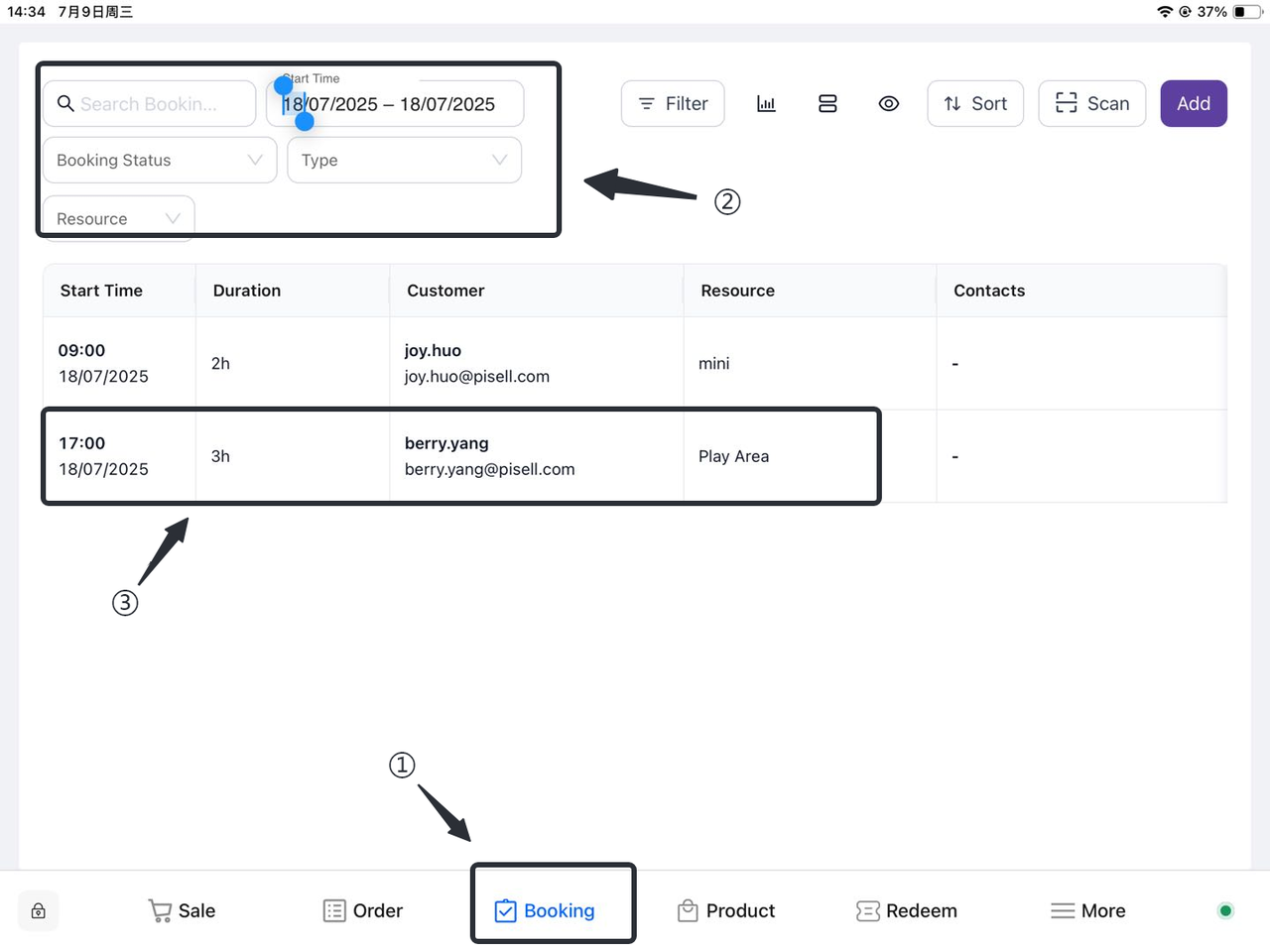This screenshot has height=952, width=1270.
Task: Open the Sort options
Action: (x=975, y=104)
